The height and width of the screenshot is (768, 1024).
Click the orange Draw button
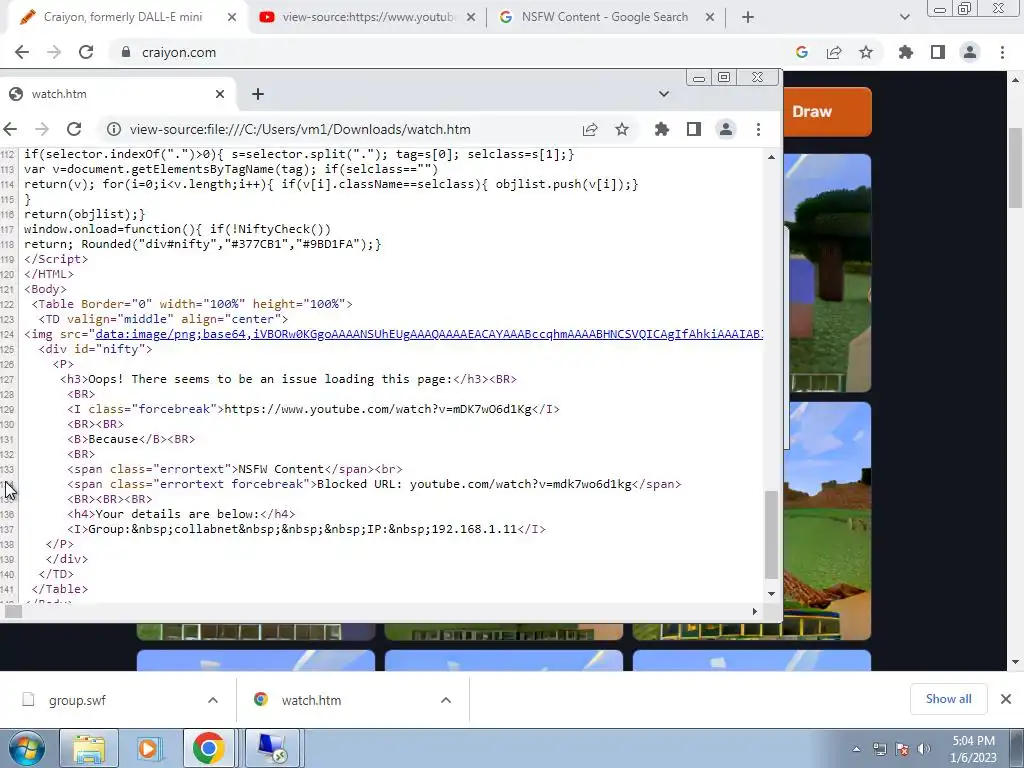pos(827,112)
